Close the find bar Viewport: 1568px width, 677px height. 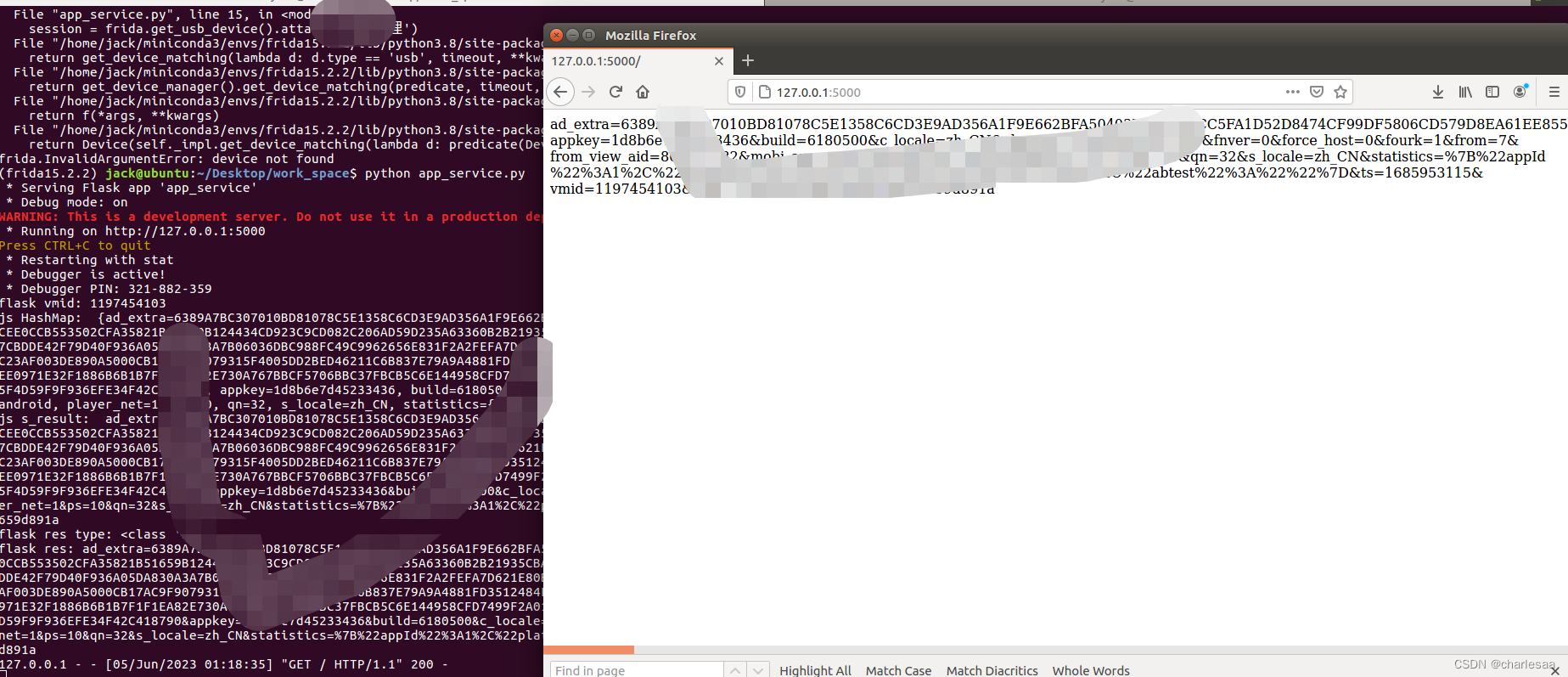1555,671
